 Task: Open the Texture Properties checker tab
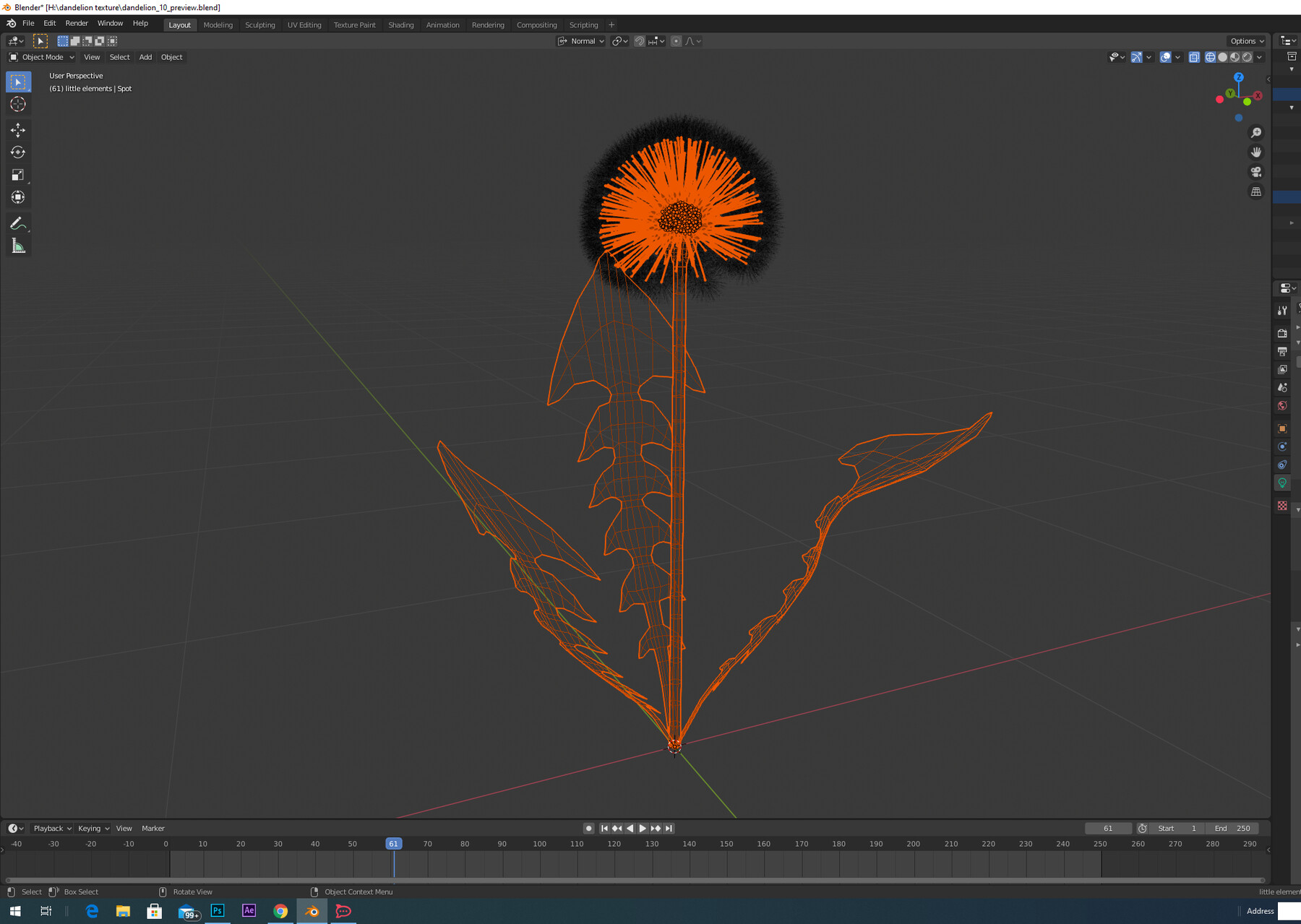click(1283, 506)
